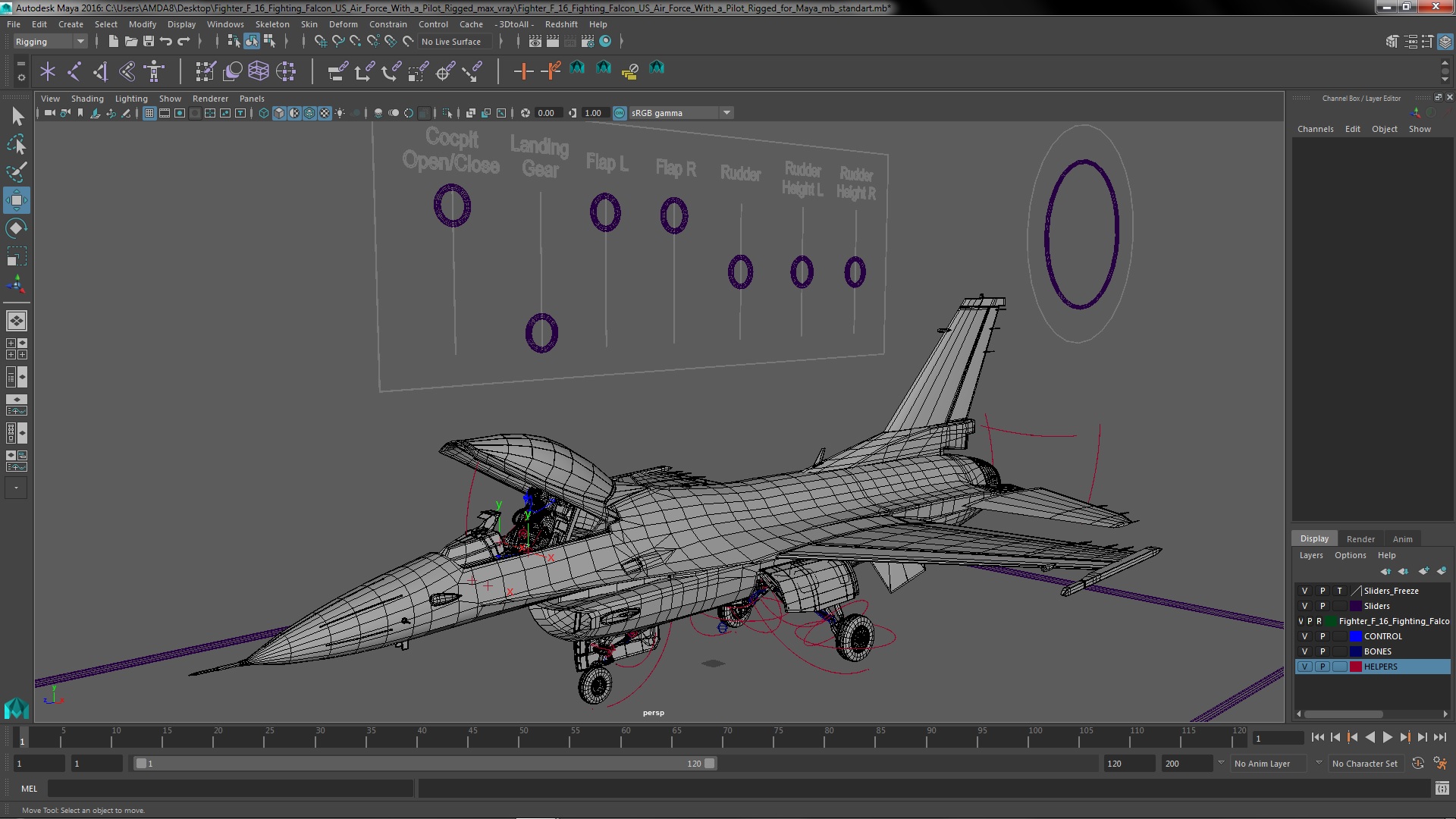Screen dimensions: 1456x819
Task: Open the viewport Shading menu
Action: click(87, 99)
